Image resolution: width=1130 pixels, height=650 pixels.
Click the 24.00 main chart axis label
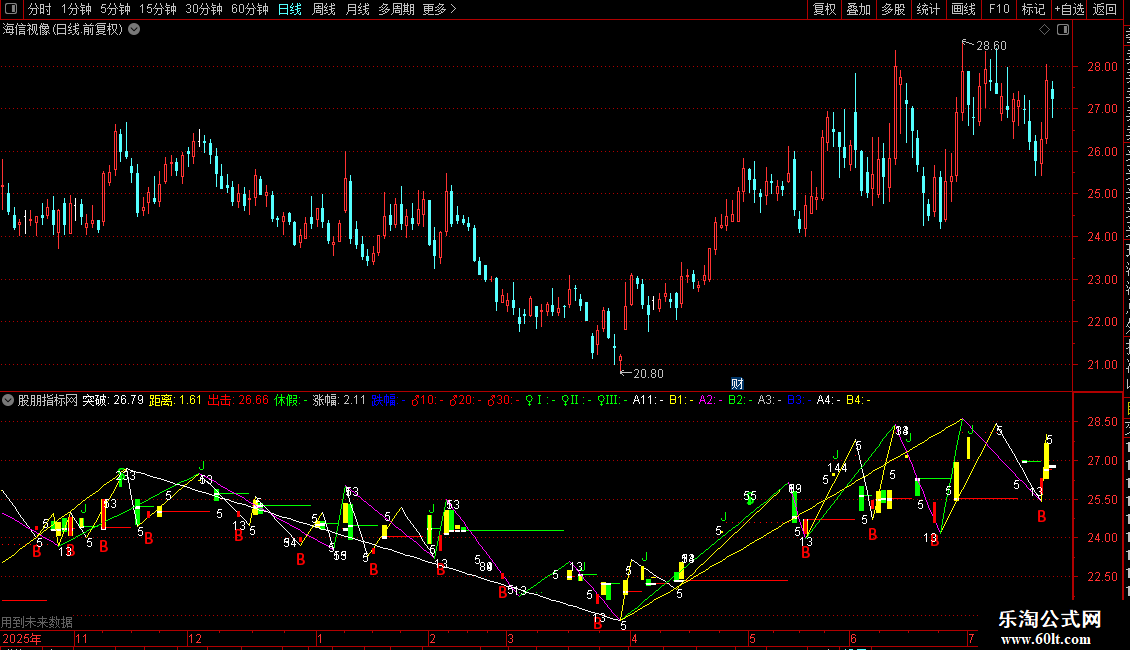coord(1102,236)
